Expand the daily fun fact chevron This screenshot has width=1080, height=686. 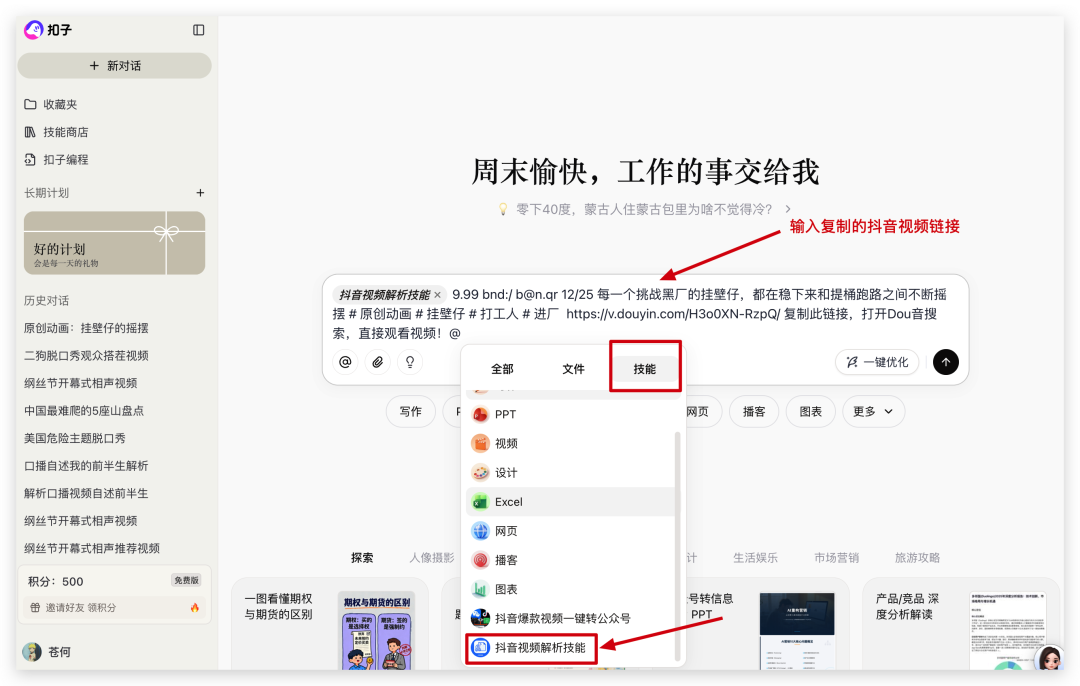coord(788,210)
